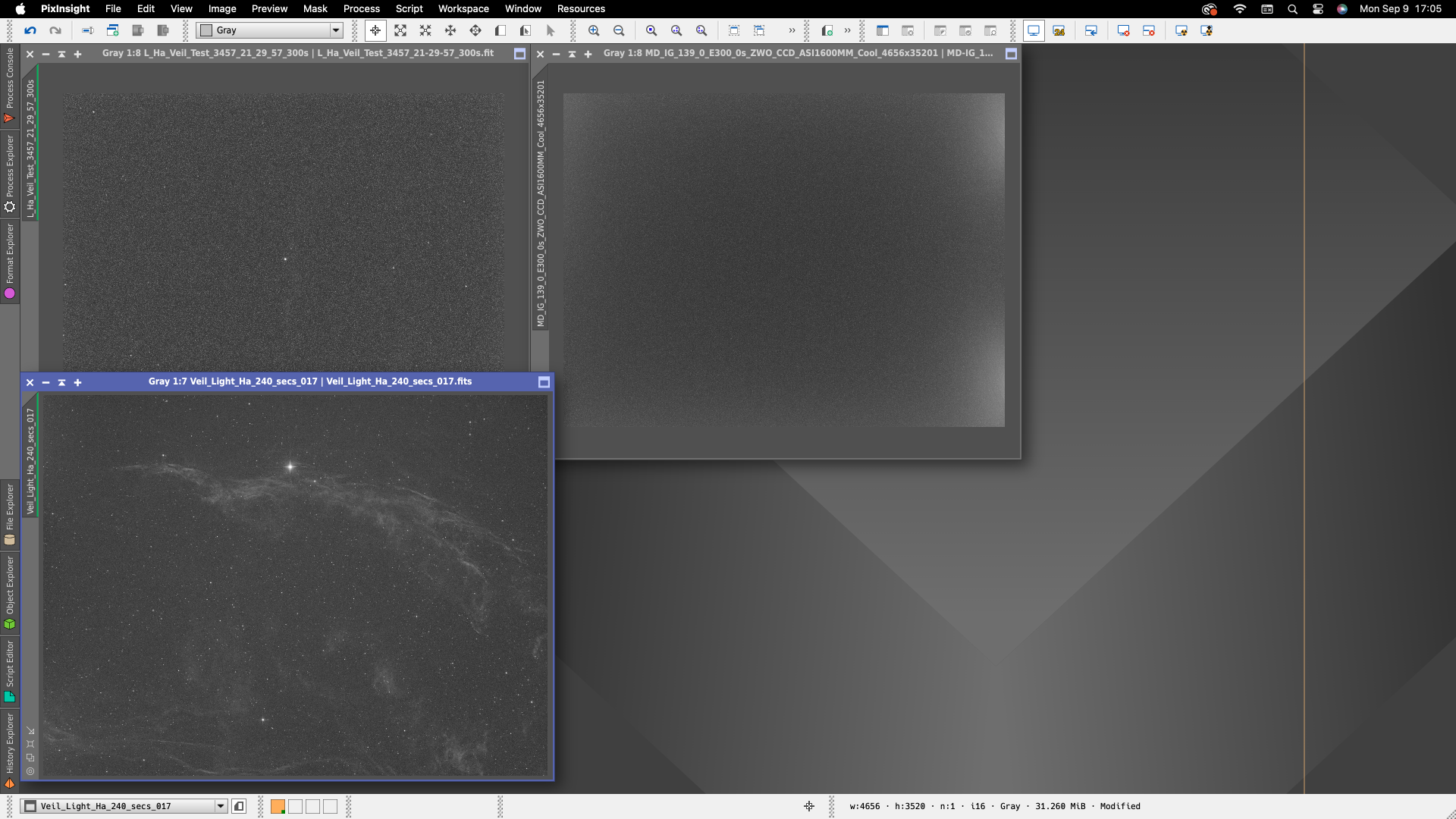Viewport: 1456px width, 819px height.
Task: Open the File Explorer side panel
Action: (10, 514)
